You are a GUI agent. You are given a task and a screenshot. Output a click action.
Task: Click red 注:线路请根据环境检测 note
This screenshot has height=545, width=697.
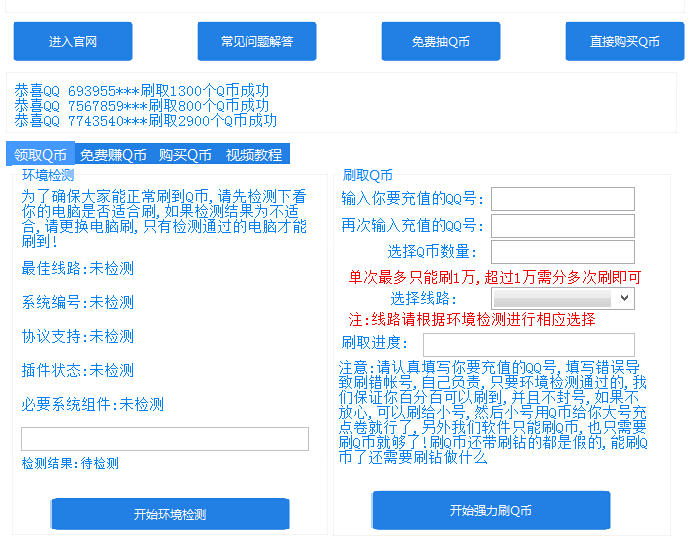click(472, 319)
